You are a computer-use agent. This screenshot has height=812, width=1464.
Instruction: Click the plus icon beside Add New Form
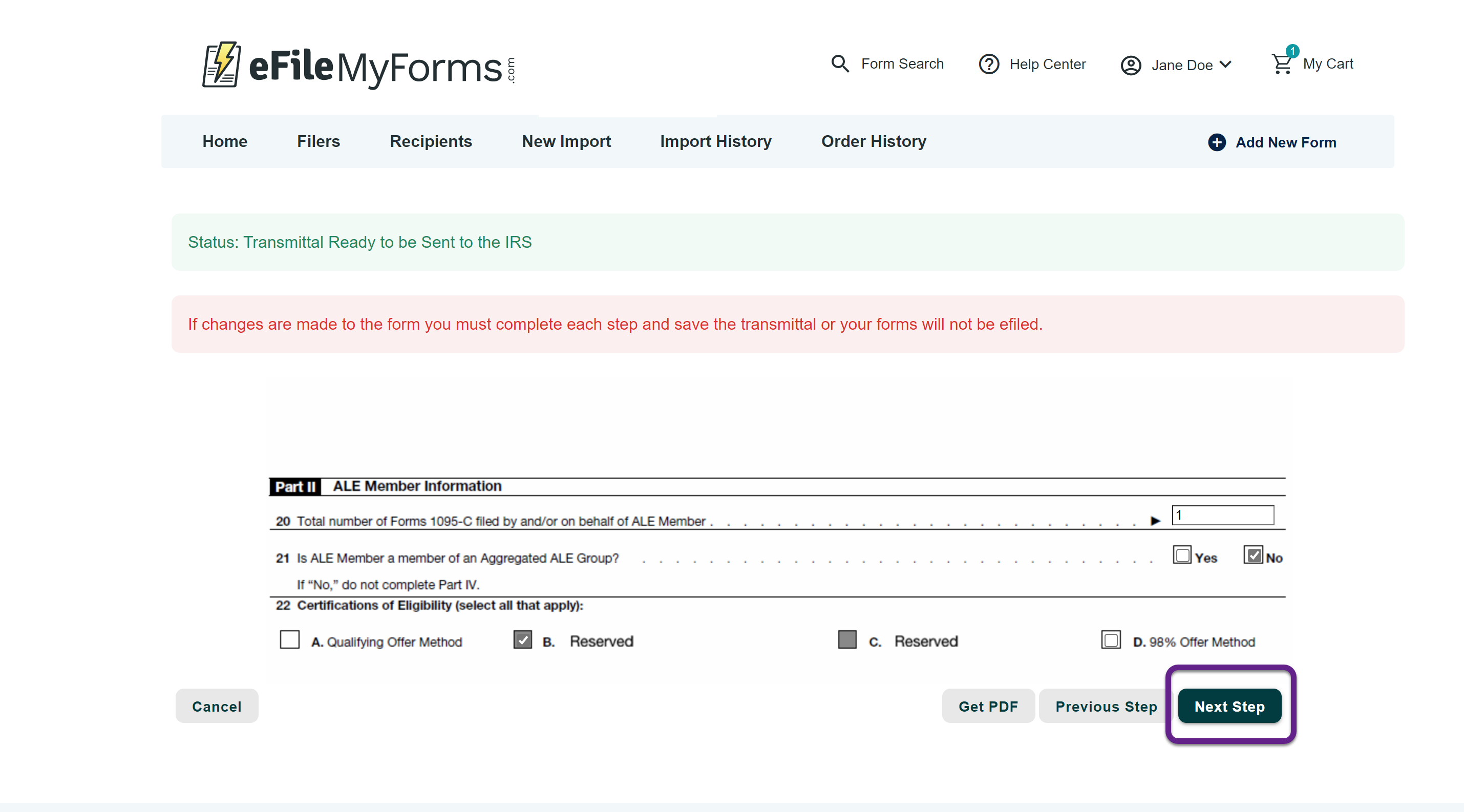1216,142
